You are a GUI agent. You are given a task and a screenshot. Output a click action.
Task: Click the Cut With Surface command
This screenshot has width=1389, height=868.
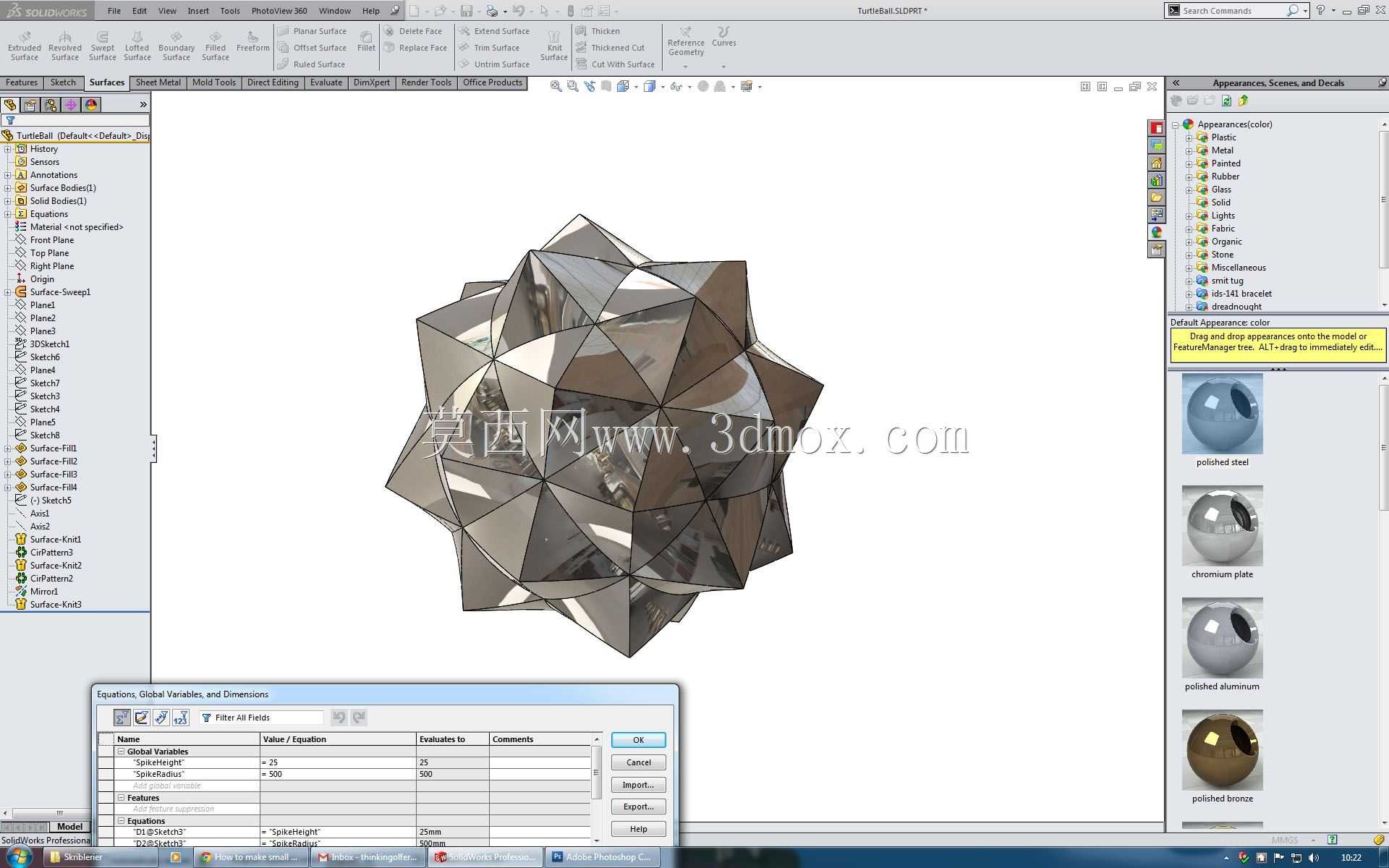click(x=616, y=64)
